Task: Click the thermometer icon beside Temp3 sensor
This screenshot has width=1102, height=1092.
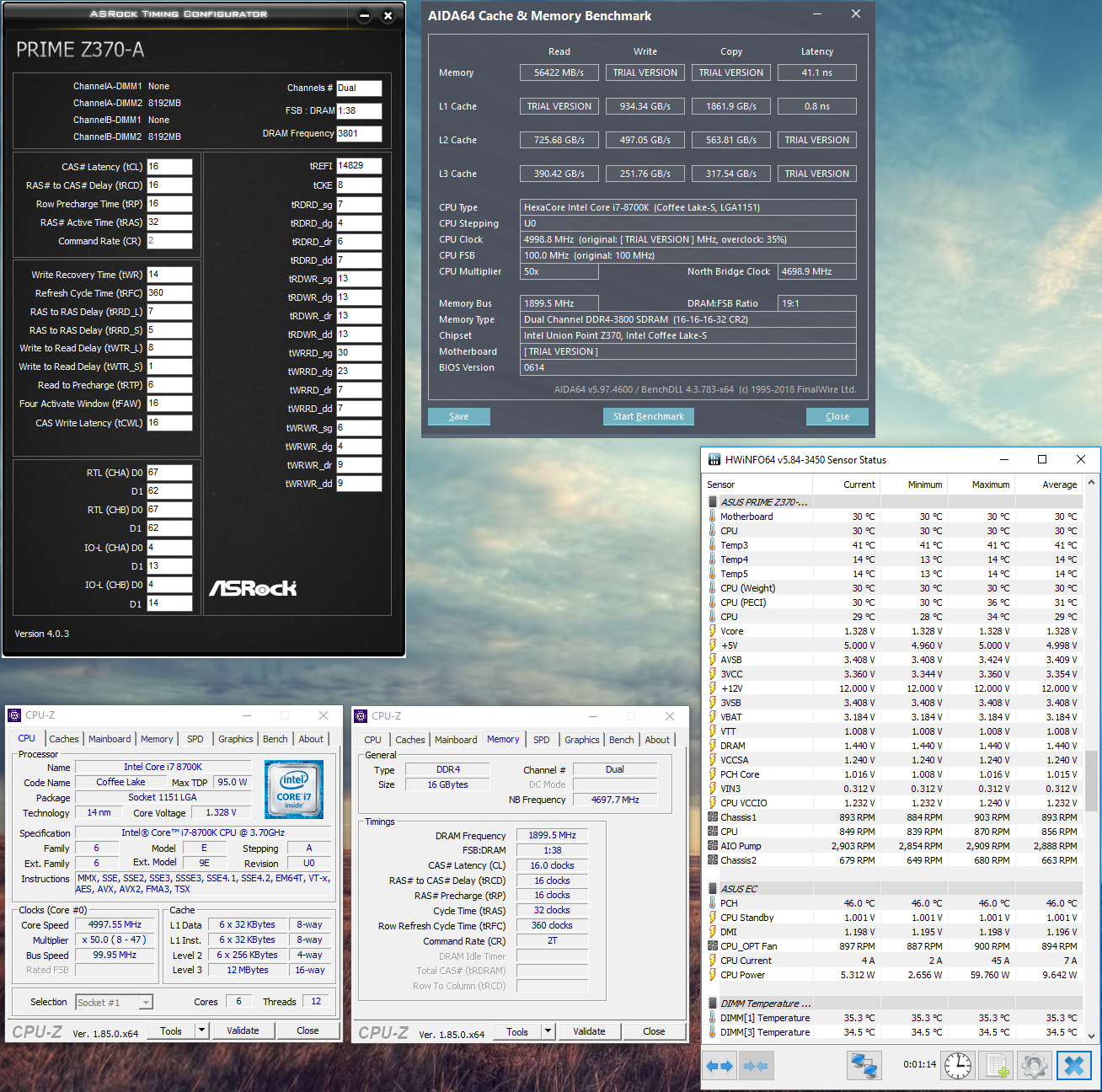Action: [x=713, y=545]
